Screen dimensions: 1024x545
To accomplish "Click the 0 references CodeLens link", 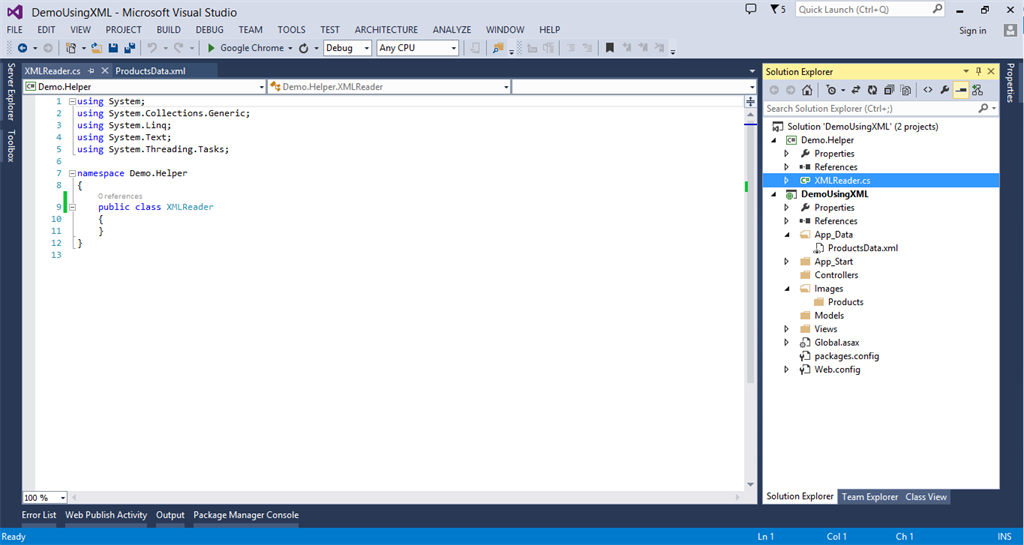I will point(120,196).
